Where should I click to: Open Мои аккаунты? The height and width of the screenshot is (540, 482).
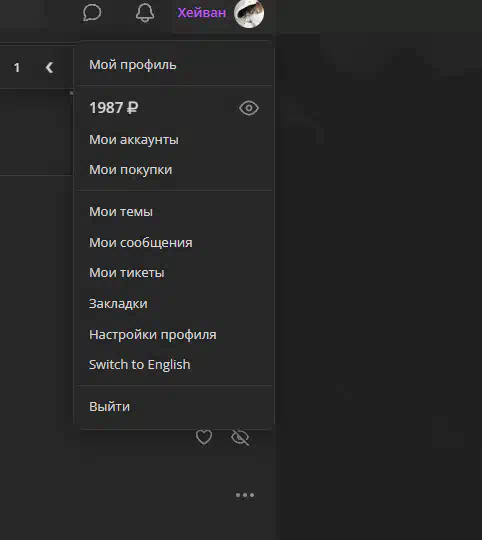[x=134, y=140]
